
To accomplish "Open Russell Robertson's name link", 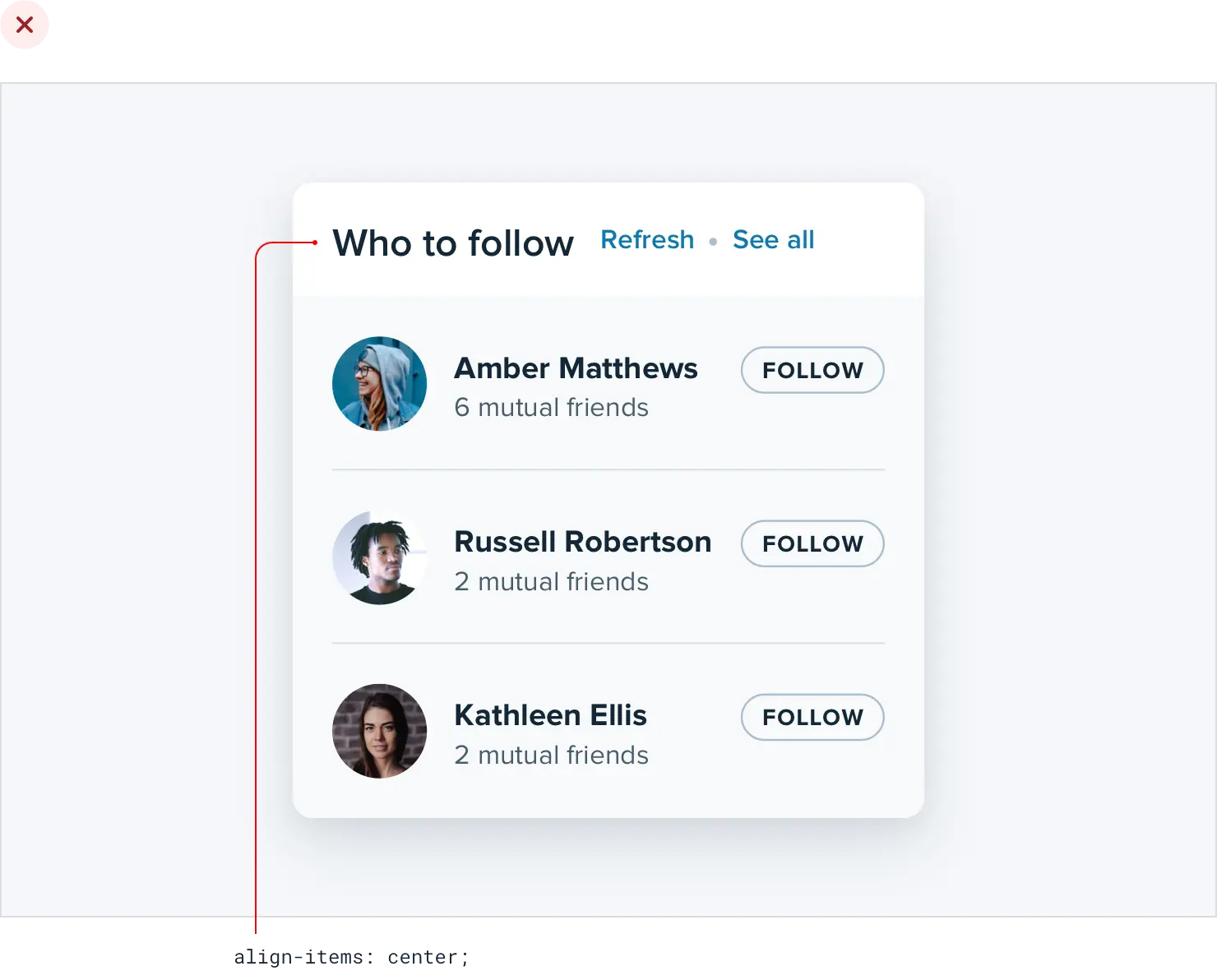I will 582,542.
